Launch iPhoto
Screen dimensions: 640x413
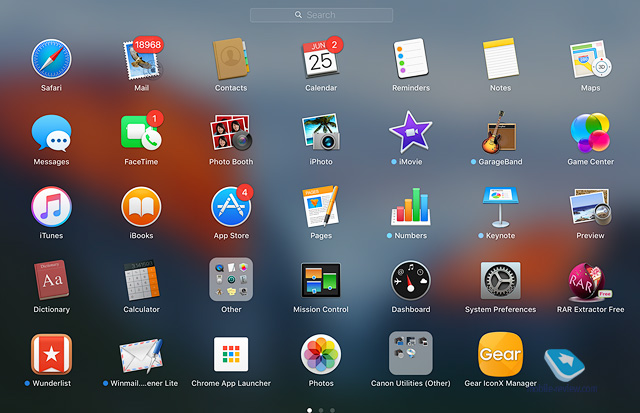pos(321,132)
